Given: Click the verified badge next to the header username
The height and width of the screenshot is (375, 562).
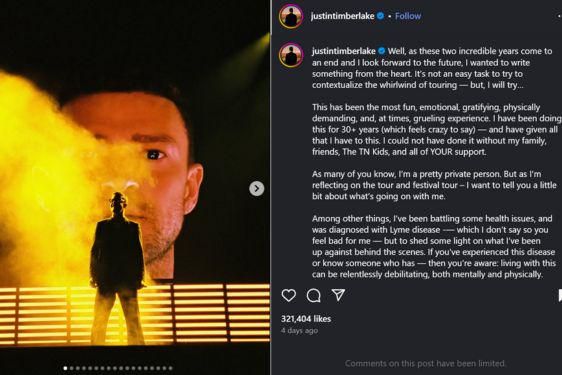Looking at the screenshot, I should 381,16.
